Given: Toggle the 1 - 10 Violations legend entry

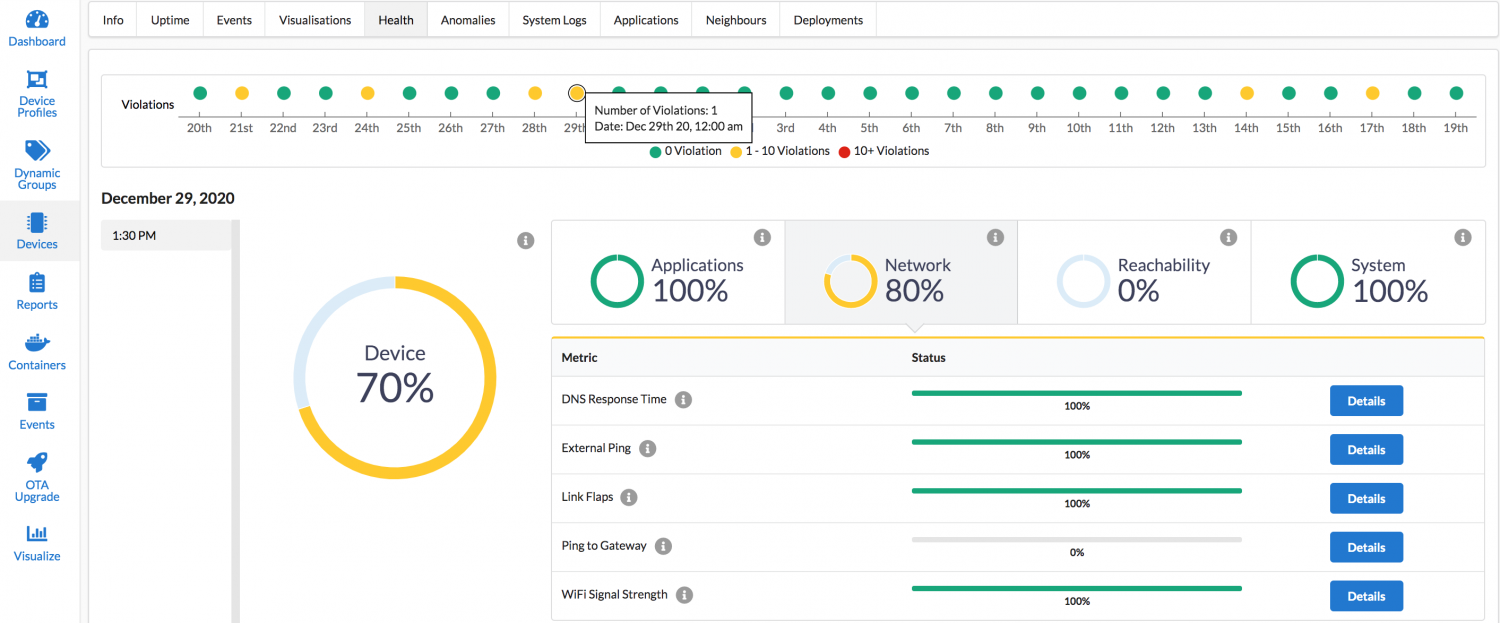Looking at the screenshot, I should coord(781,151).
